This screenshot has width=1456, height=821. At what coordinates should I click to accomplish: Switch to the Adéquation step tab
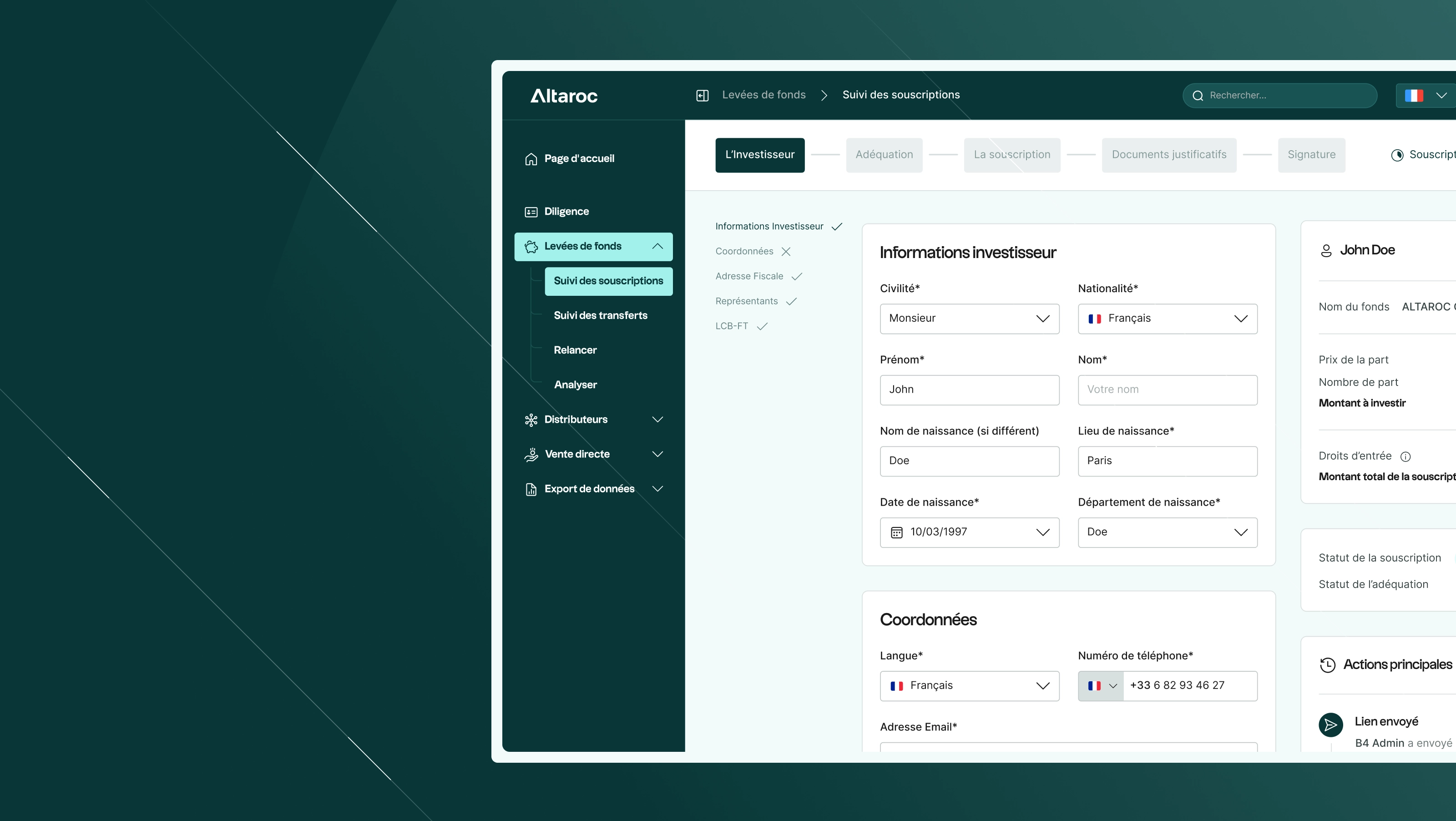pos(884,155)
